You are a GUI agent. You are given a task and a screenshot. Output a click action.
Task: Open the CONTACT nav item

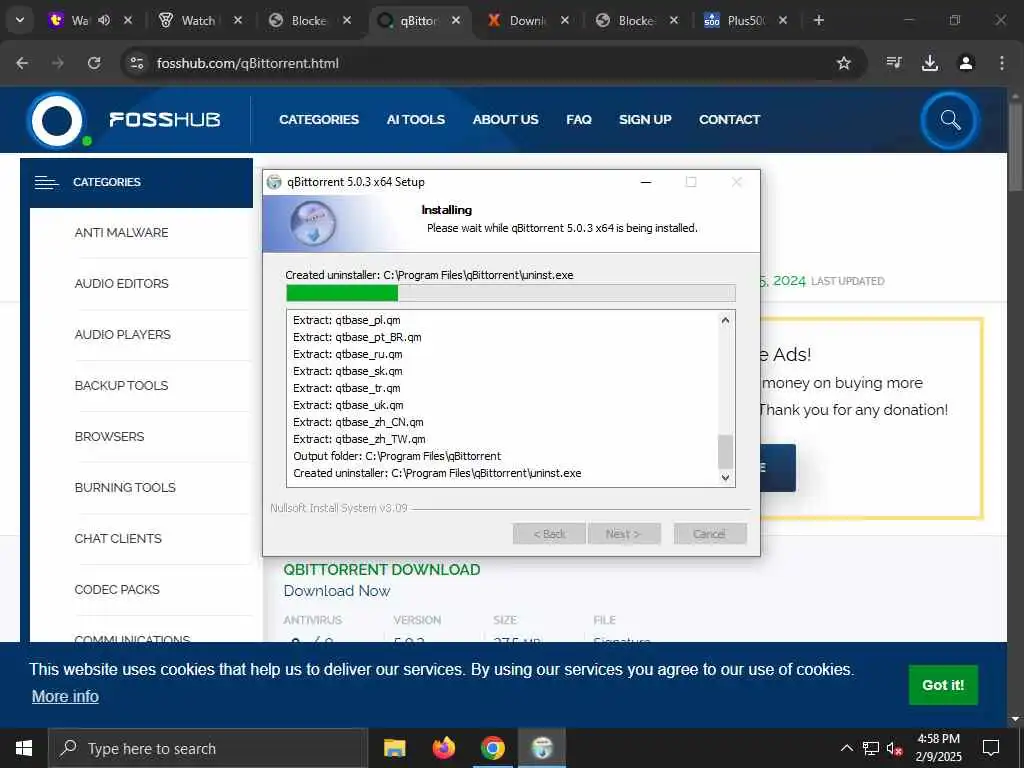(x=729, y=120)
